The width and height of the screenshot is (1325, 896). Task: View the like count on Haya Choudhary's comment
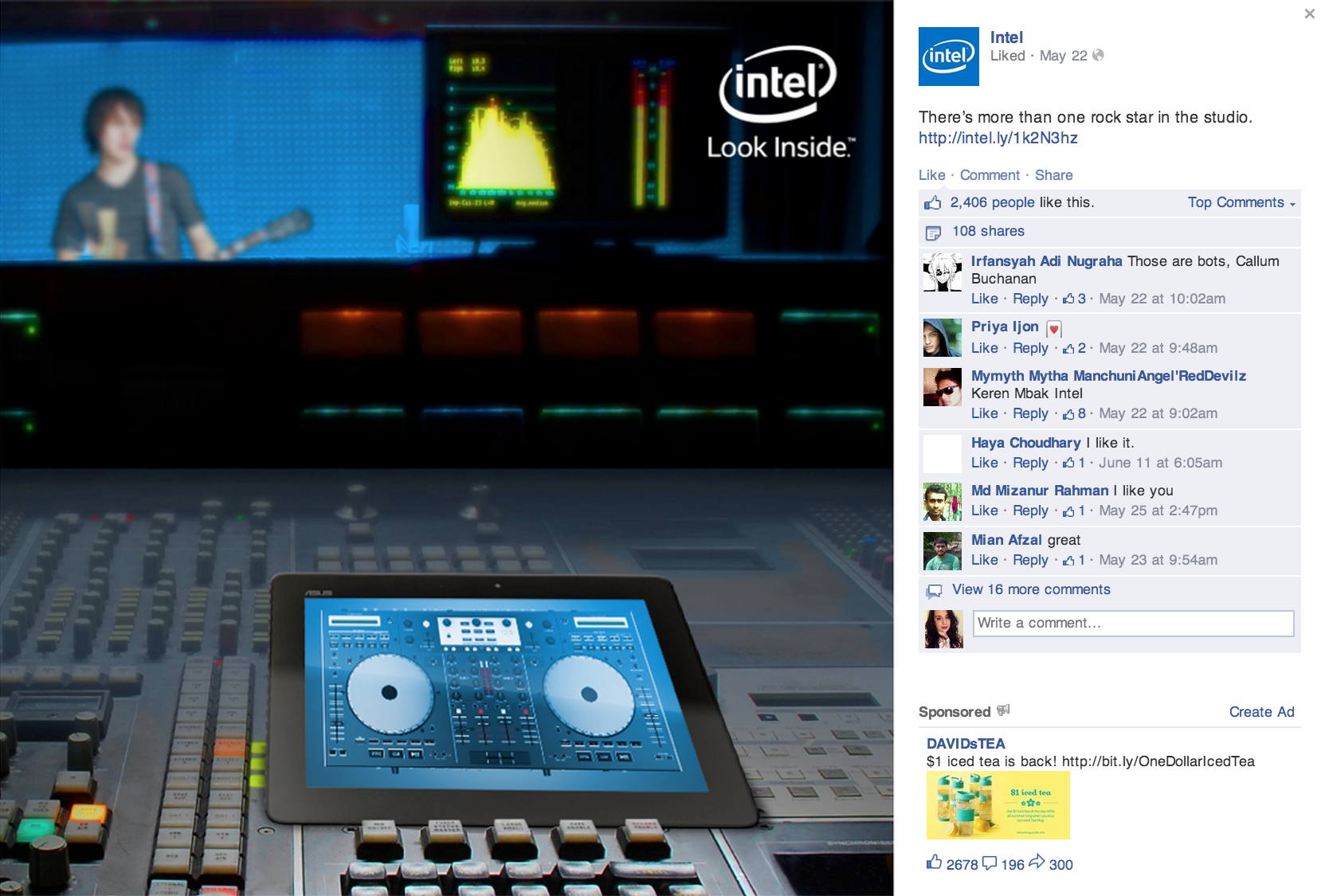click(1074, 463)
